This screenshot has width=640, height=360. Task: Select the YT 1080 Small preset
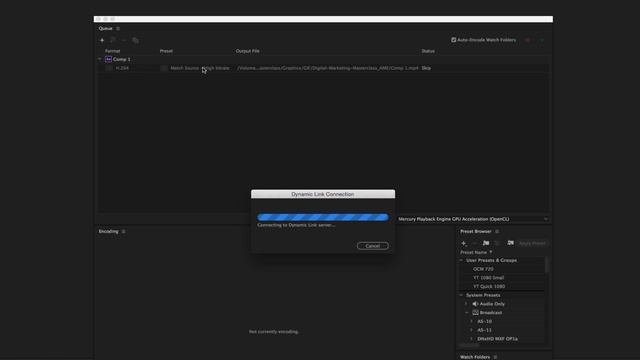tap(489, 278)
